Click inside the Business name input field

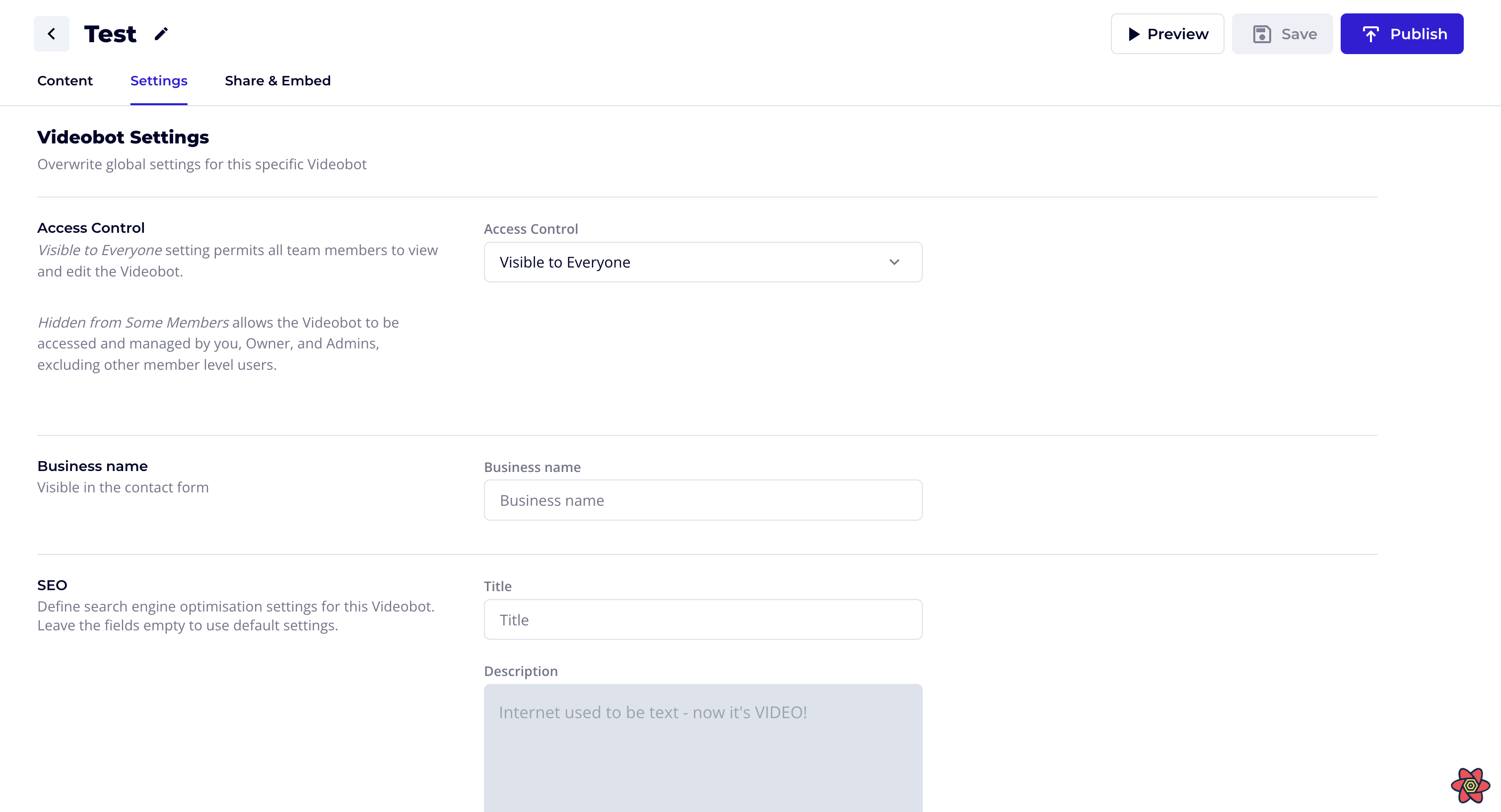pyautogui.click(x=703, y=500)
